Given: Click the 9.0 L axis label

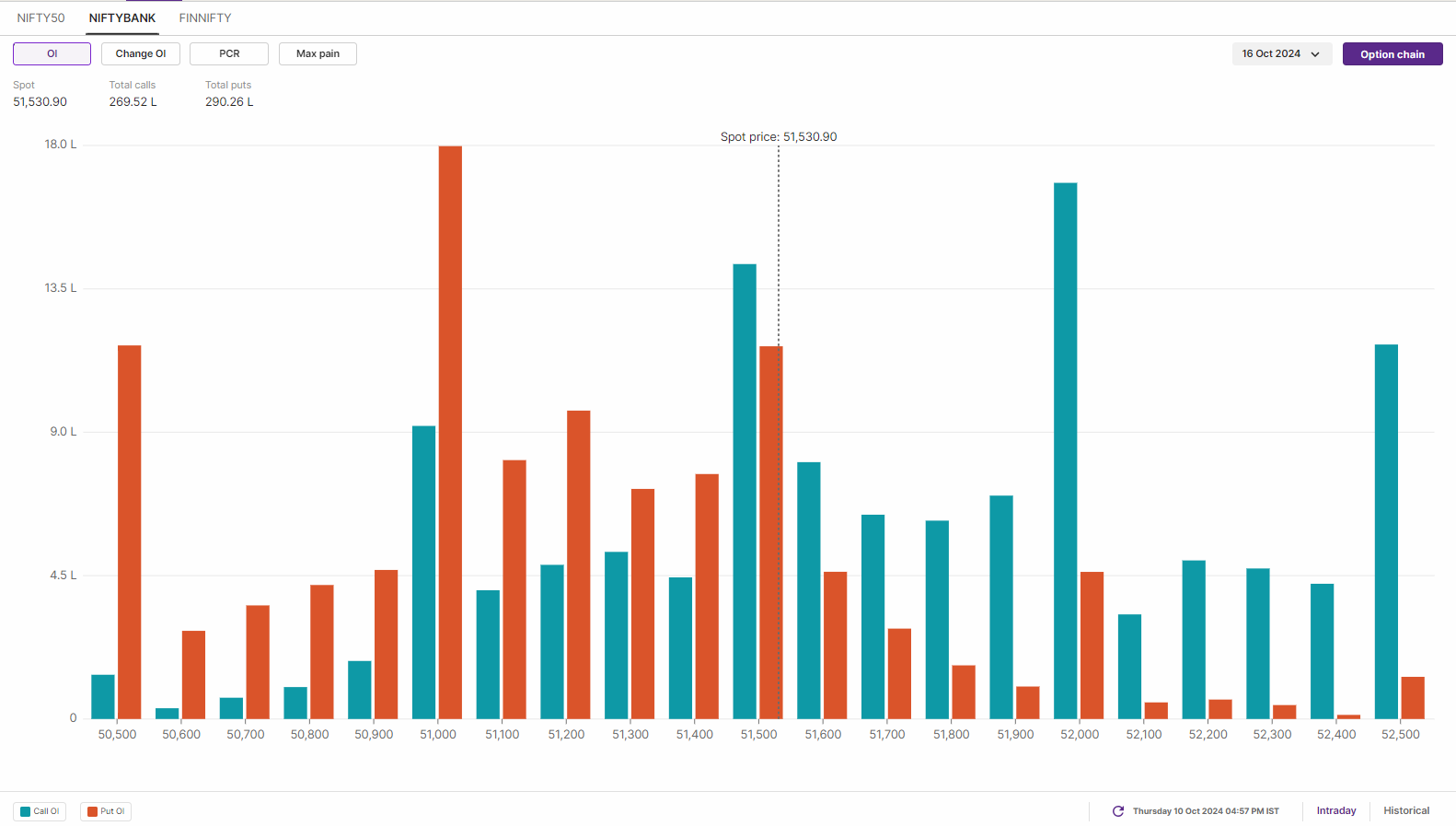Looking at the screenshot, I should pos(64,432).
